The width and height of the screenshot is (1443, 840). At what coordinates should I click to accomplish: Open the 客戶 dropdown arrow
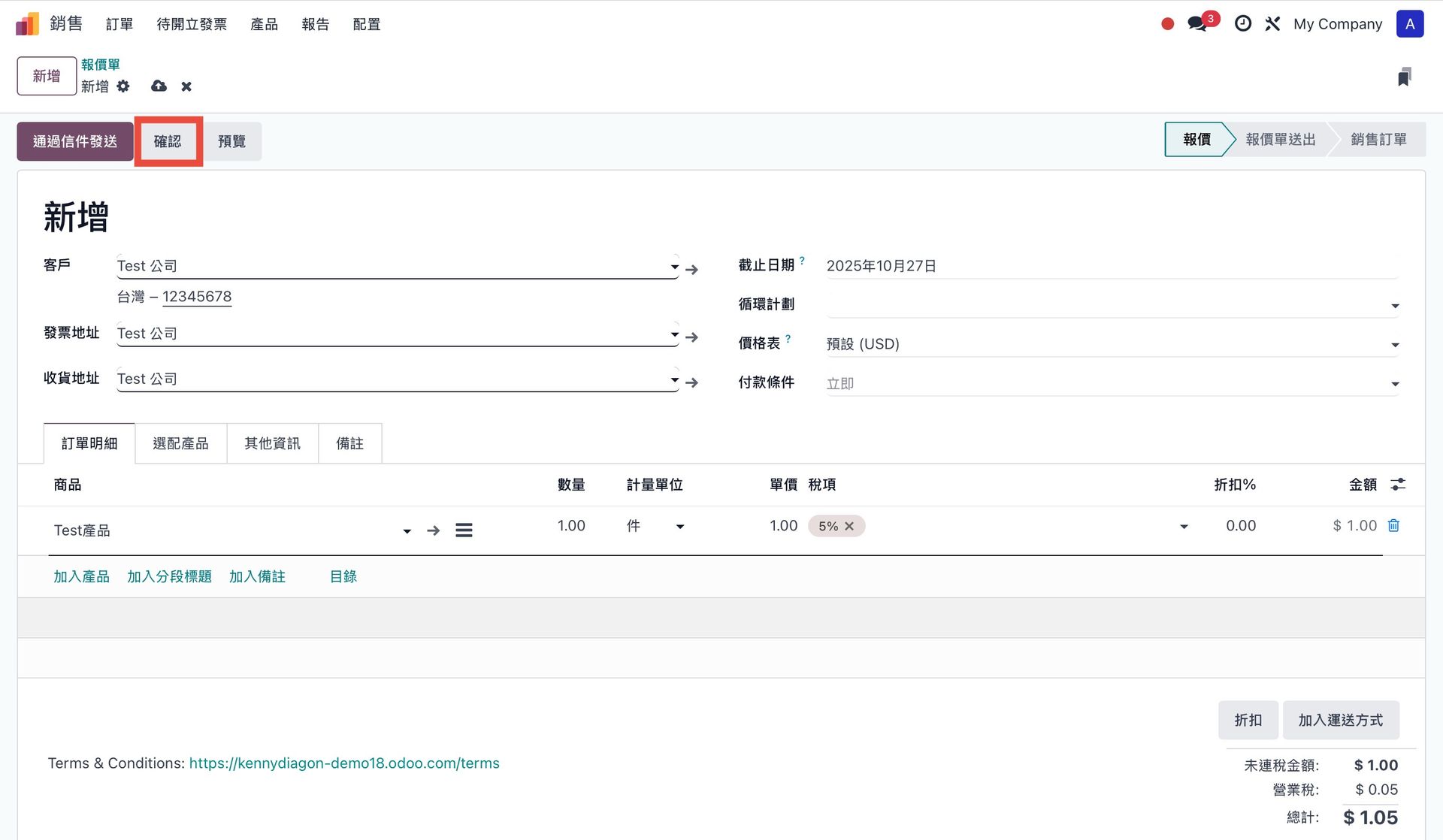click(x=674, y=267)
